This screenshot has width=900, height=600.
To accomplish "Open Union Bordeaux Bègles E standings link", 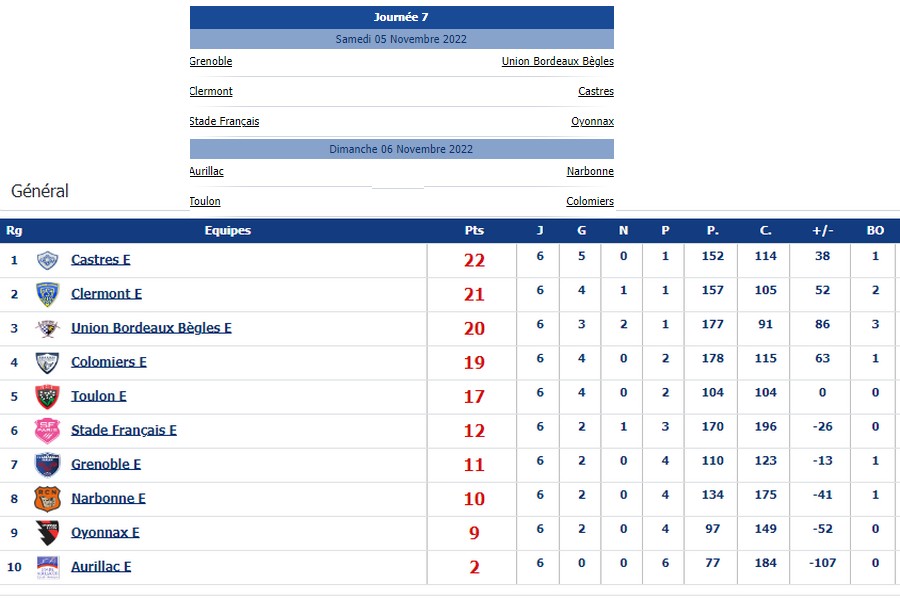I will point(151,328).
